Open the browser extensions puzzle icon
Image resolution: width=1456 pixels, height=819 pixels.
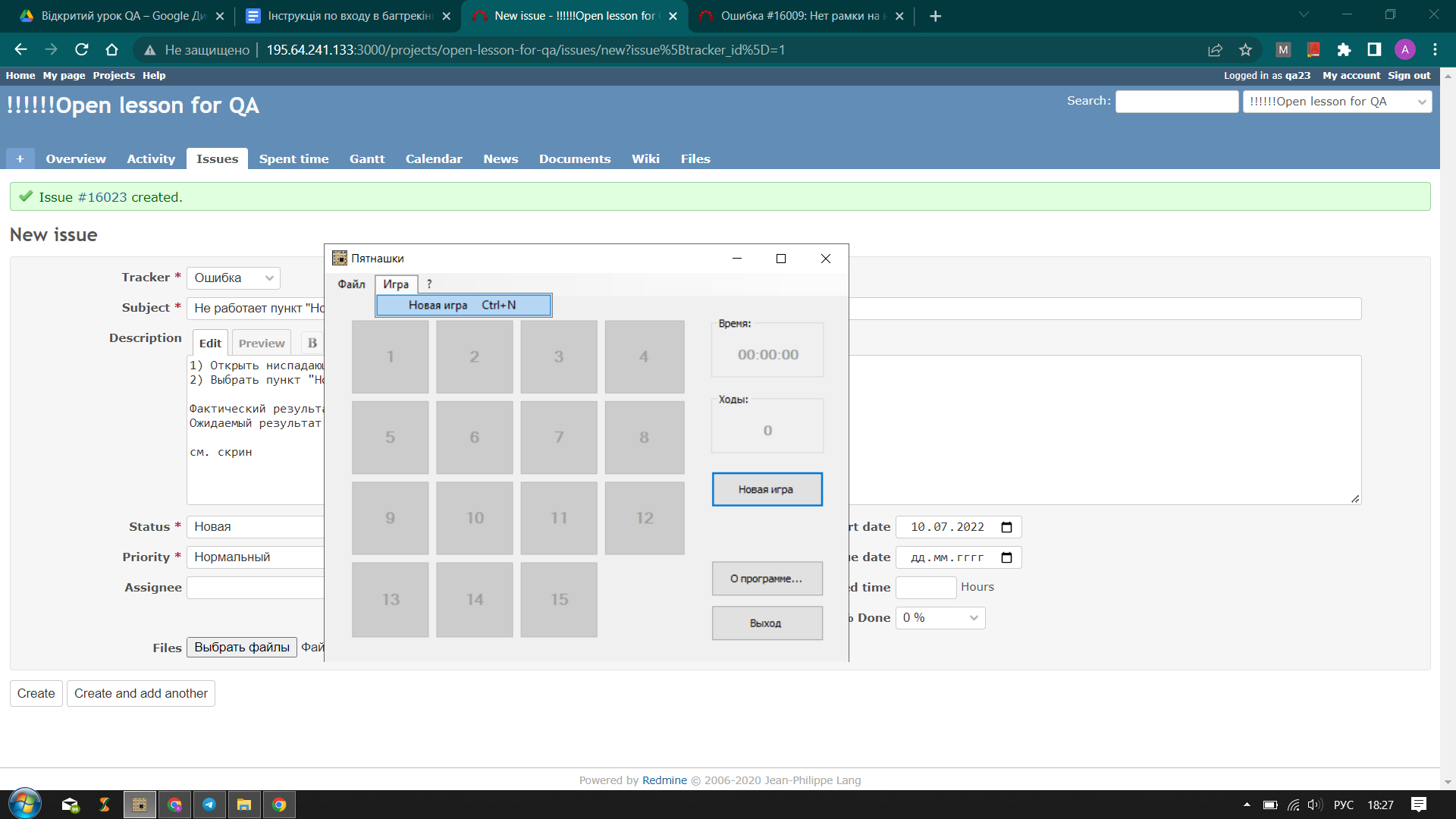coord(1344,50)
